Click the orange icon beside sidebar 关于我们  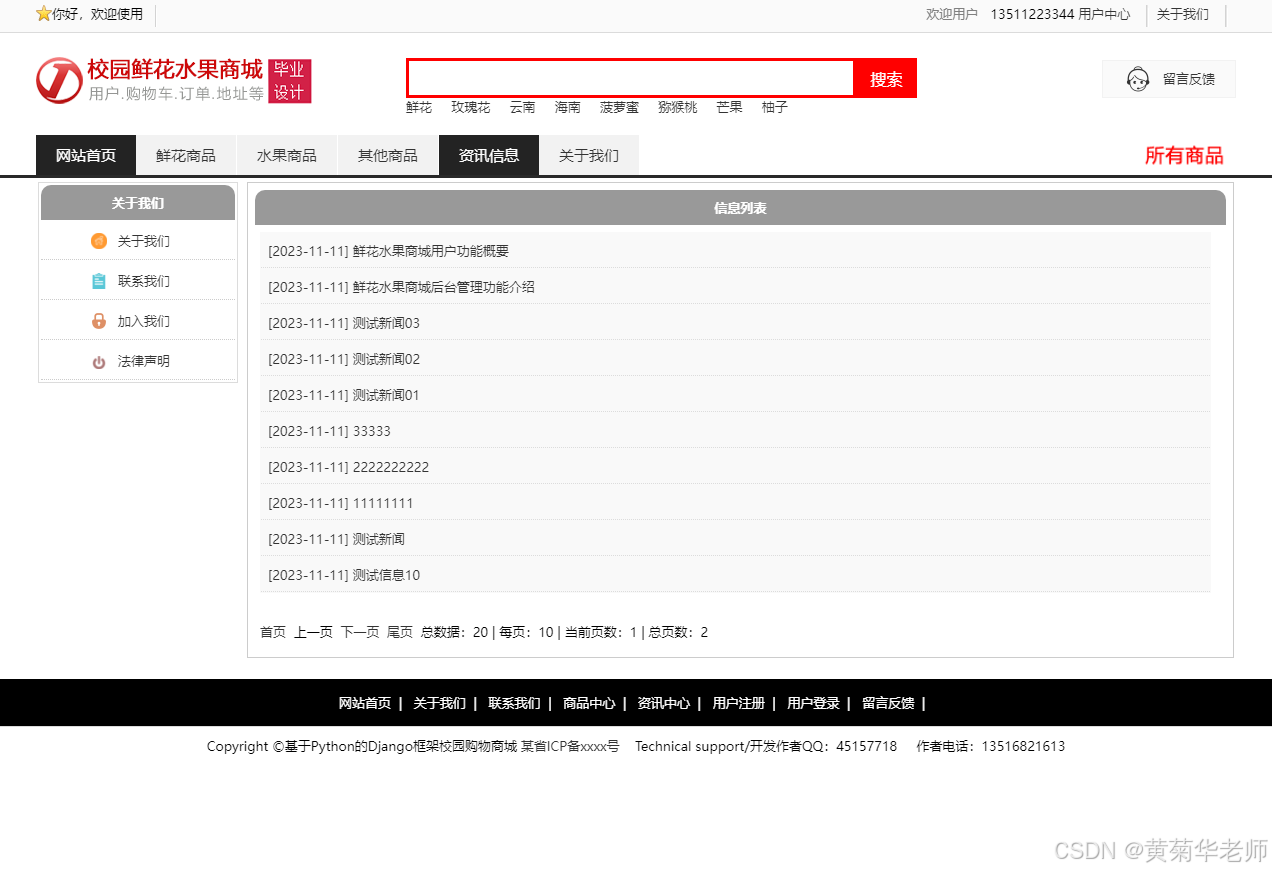tap(99, 241)
